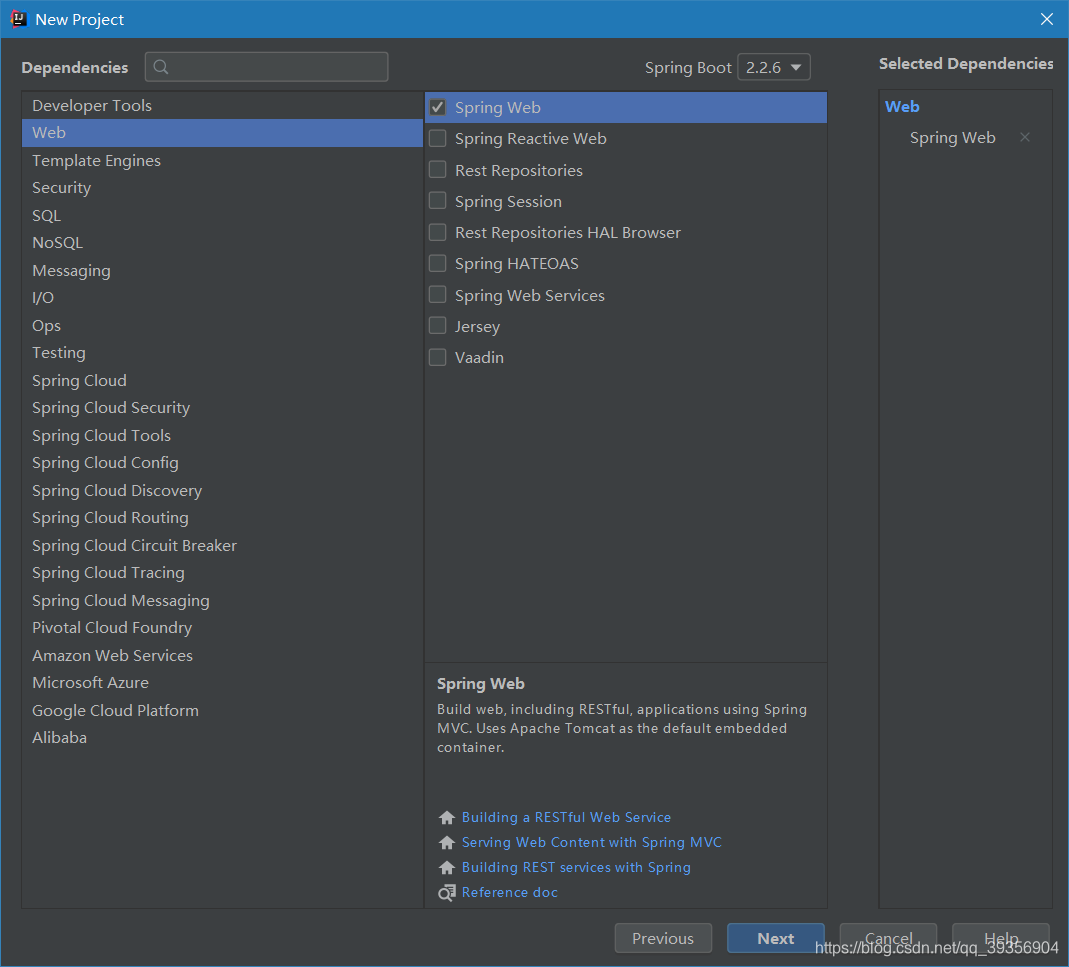The width and height of the screenshot is (1069, 967).
Task: Click the Next button
Action: [x=775, y=938]
